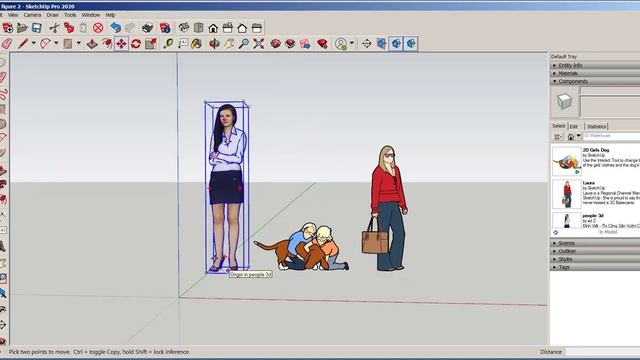Switch to Front view house icon
Viewport: 640px width, 360px height.
pos(213,28)
